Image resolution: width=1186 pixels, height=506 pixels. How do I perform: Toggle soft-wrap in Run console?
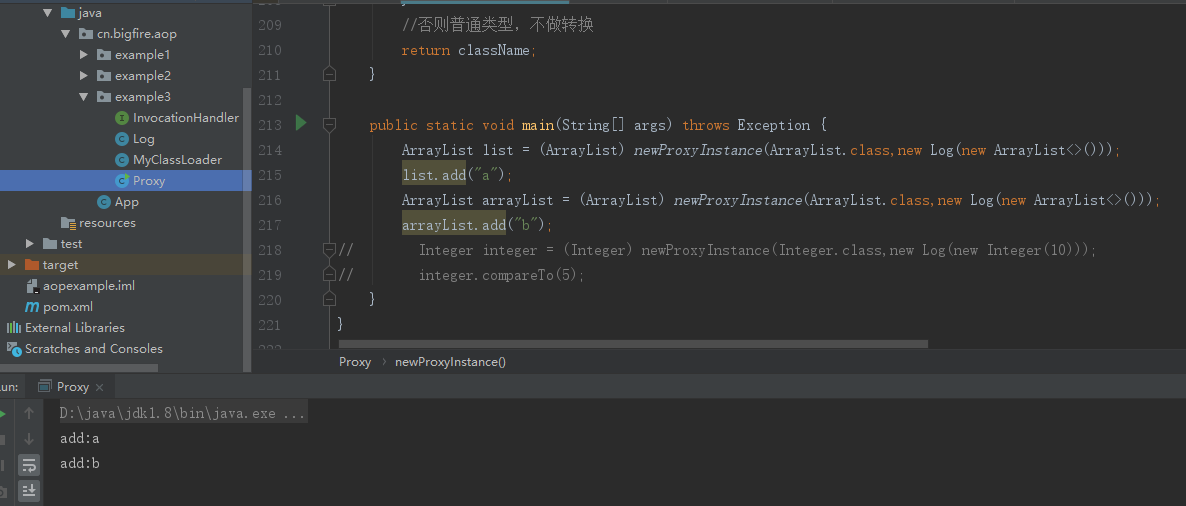[x=29, y=464]
